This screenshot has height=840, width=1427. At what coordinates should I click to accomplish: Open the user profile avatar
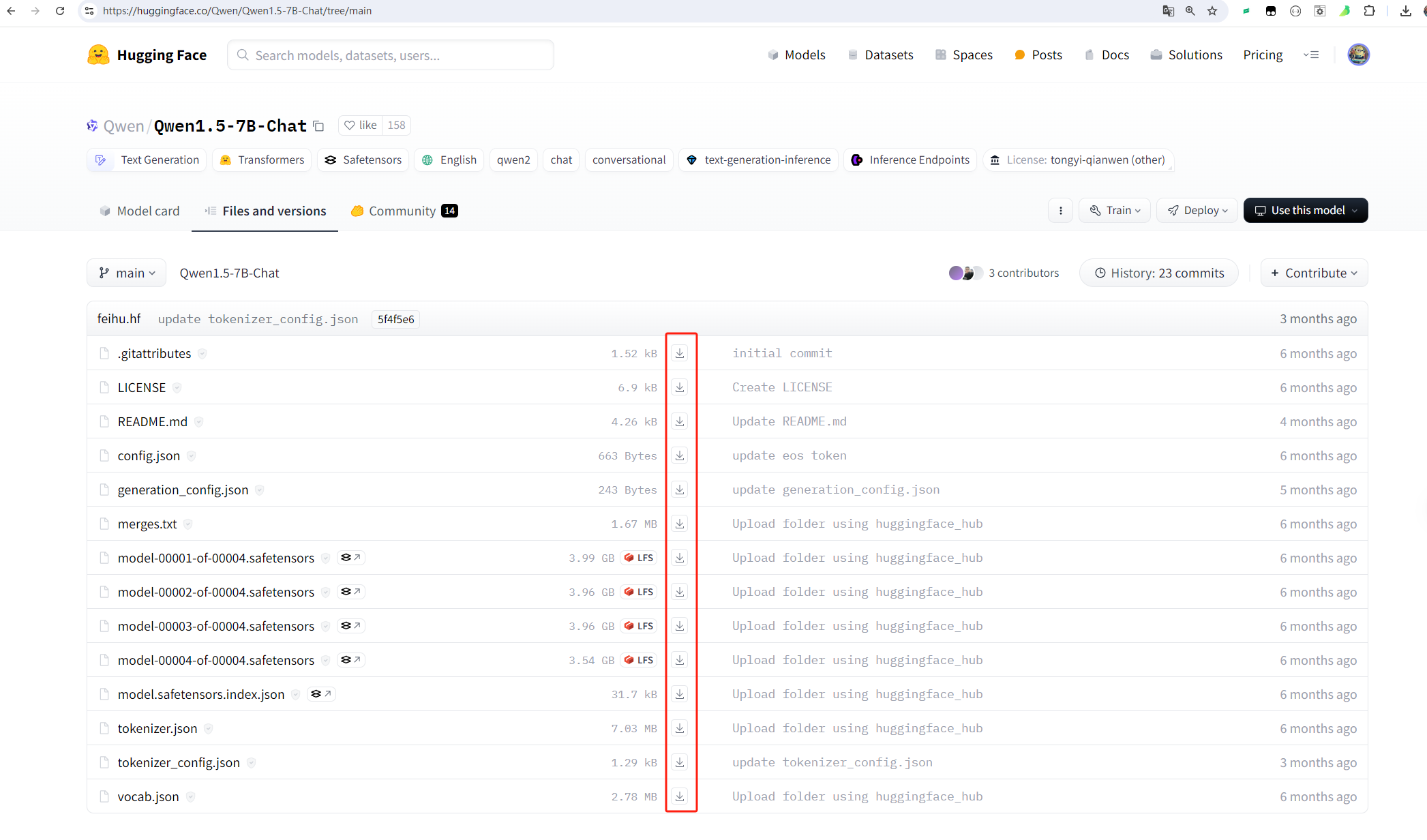(1358, 55)
